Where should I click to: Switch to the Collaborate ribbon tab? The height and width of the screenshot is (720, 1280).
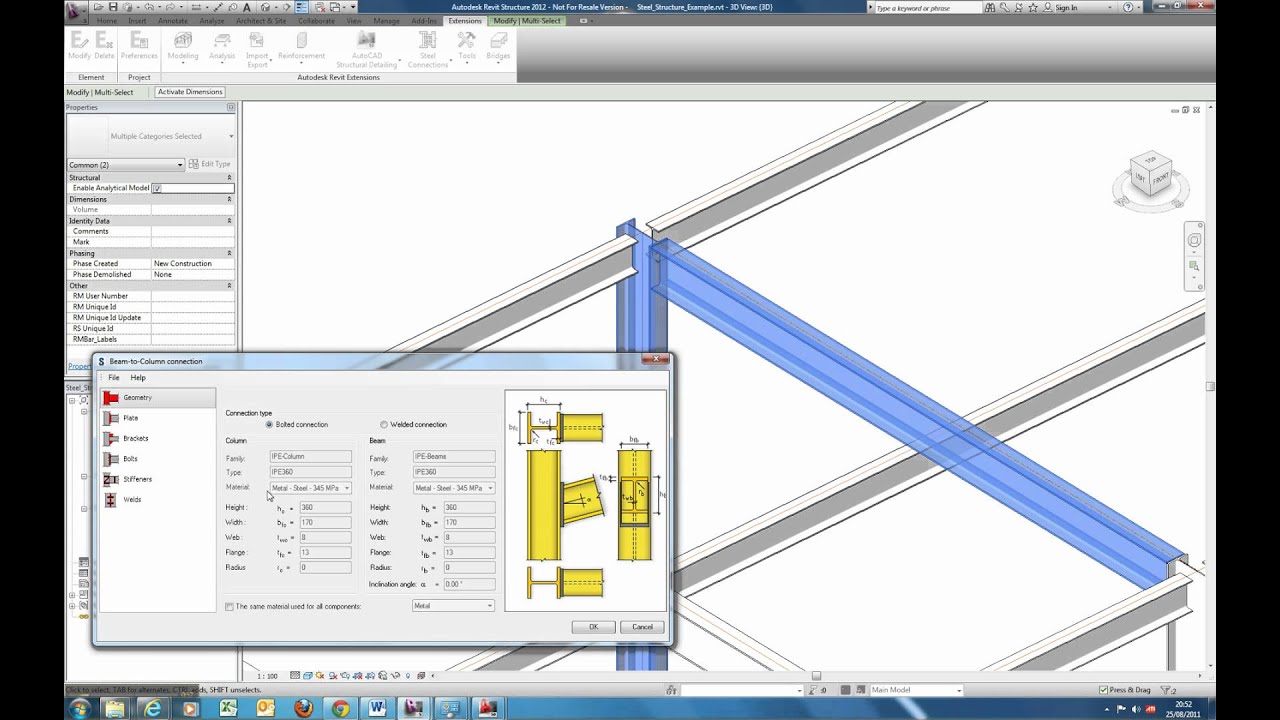316,20
